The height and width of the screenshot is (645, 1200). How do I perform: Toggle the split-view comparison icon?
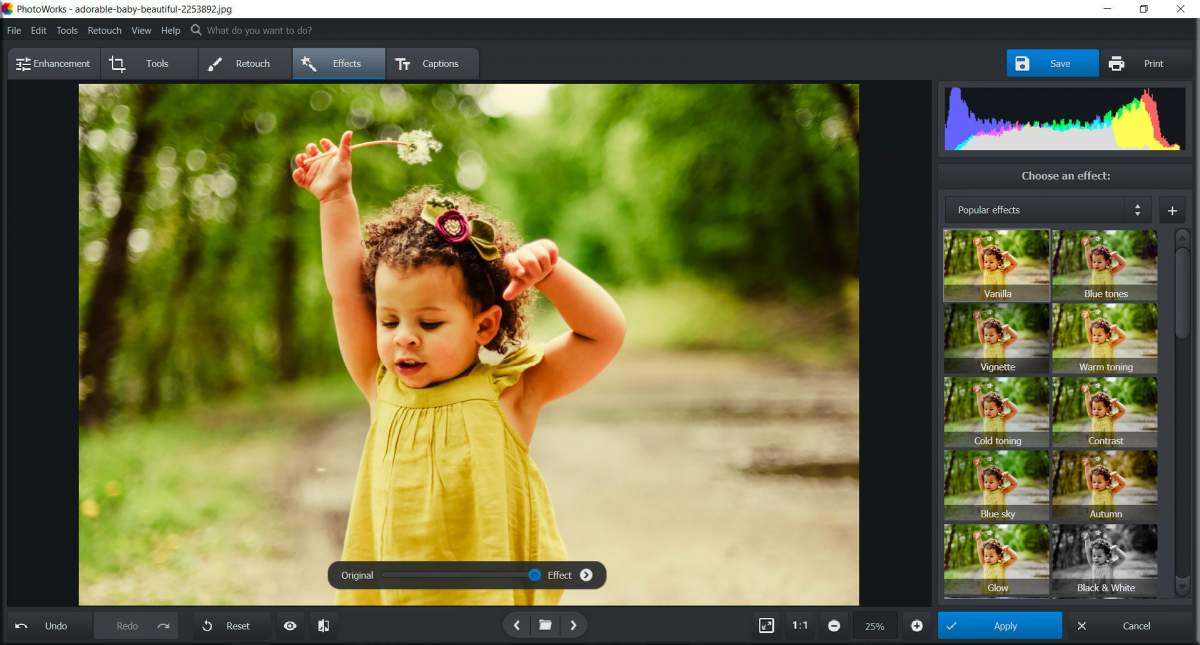coord(322,625)
